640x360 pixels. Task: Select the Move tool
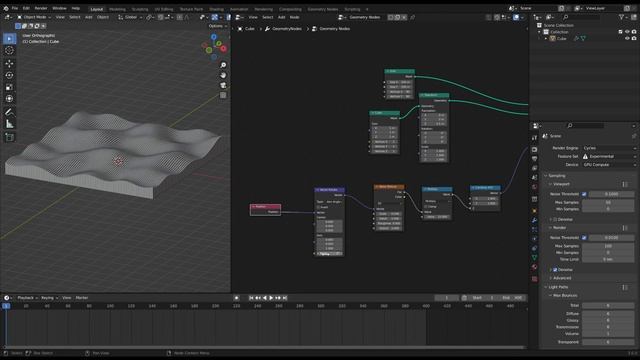(9, 64)
